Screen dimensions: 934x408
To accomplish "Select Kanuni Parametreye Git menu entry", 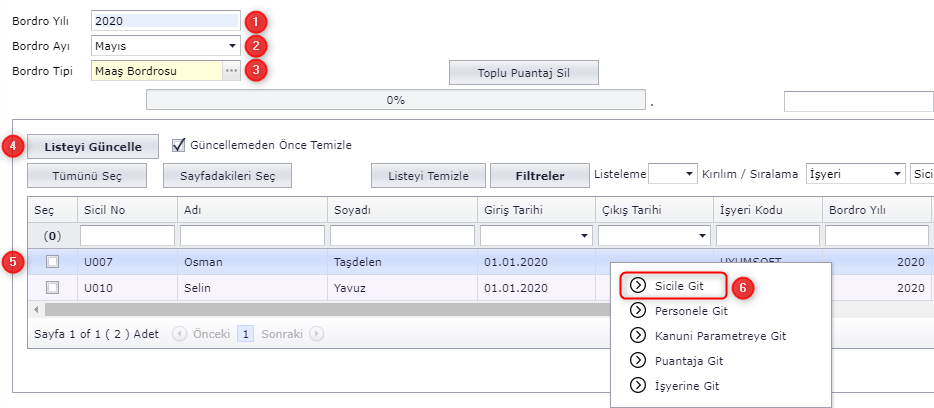I will (x=718, y=336).
